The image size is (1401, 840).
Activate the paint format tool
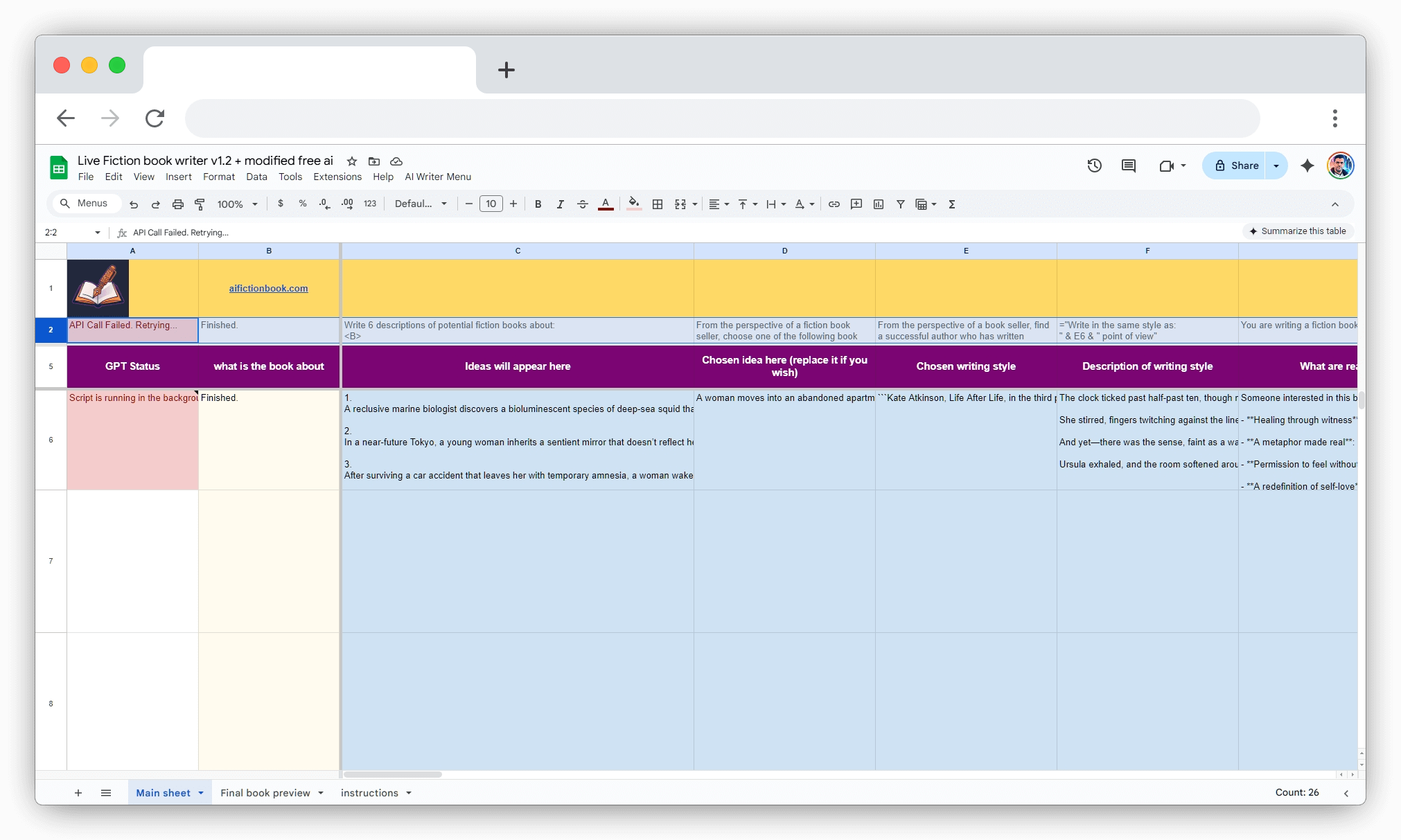pyautogui.click(x=200, y=204)
